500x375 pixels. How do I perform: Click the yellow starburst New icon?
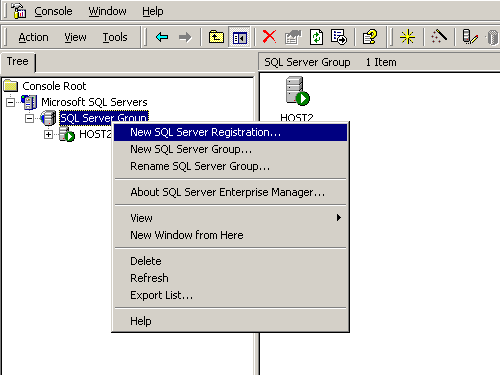pyautogui.click(x=407, y=37)
